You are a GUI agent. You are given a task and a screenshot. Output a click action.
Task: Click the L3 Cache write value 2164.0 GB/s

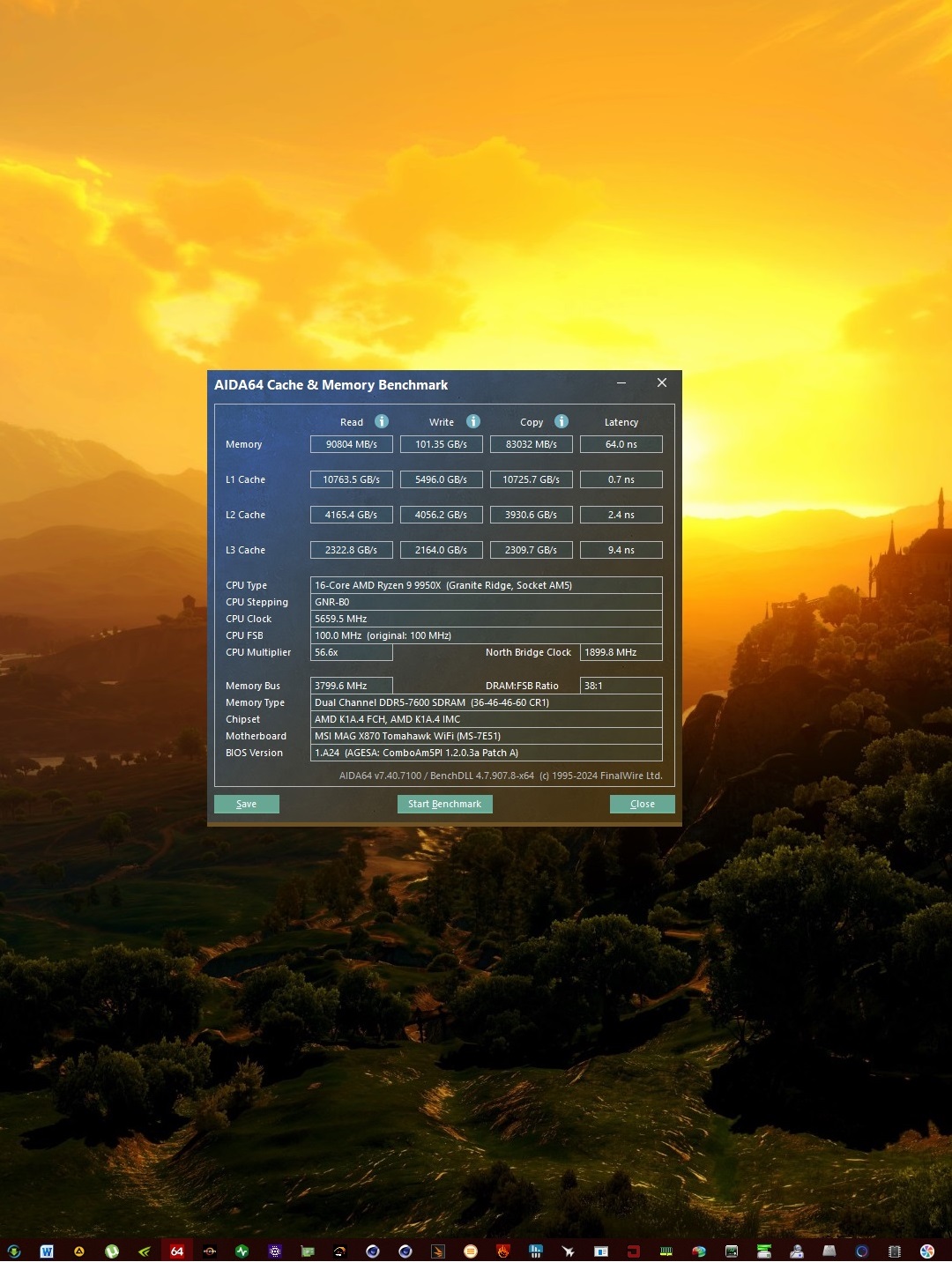coord(442,550)
